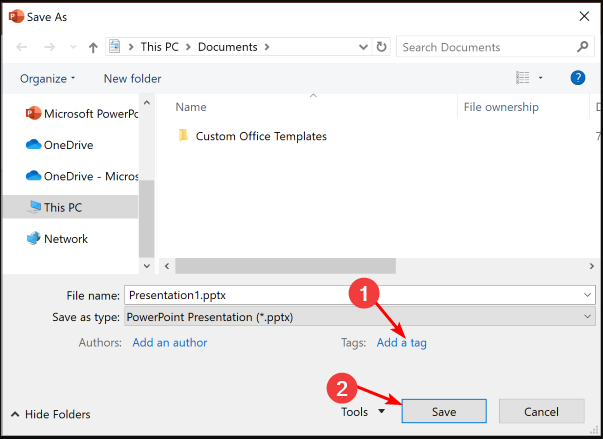Sort files by the Name column header
The height and width of the screenshot is (439, 603).
point(190,107)
